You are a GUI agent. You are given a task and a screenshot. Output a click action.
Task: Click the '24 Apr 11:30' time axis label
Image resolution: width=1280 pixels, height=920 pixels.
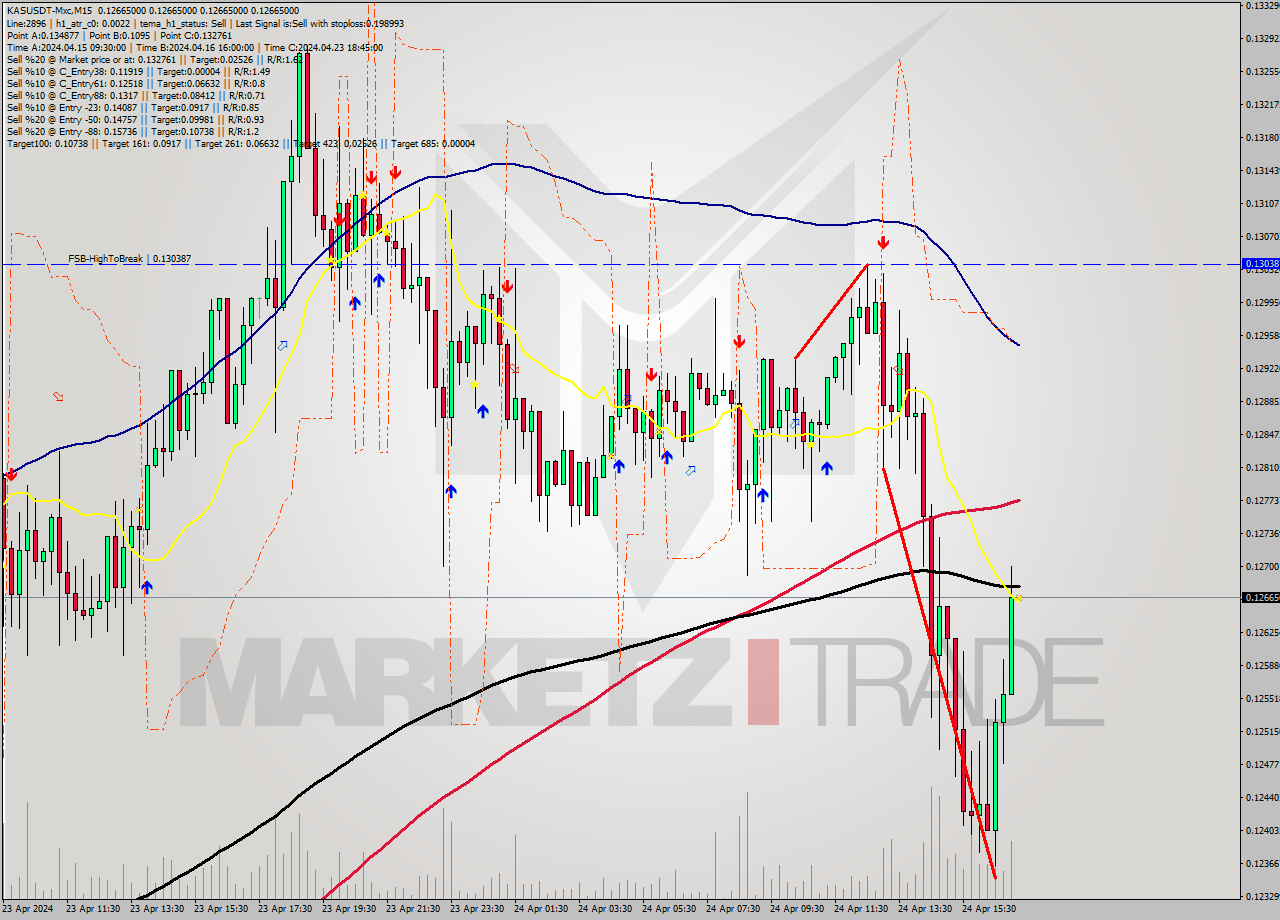click(x=861, y=909)
